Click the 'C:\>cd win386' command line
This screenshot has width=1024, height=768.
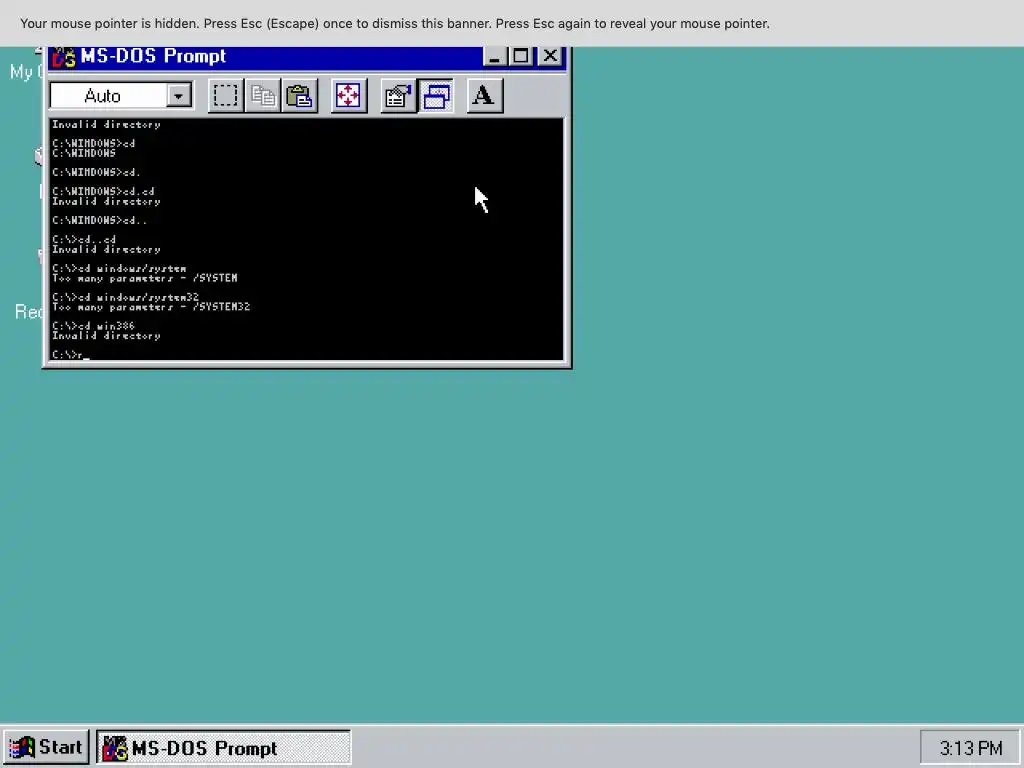tap(93, 326)
